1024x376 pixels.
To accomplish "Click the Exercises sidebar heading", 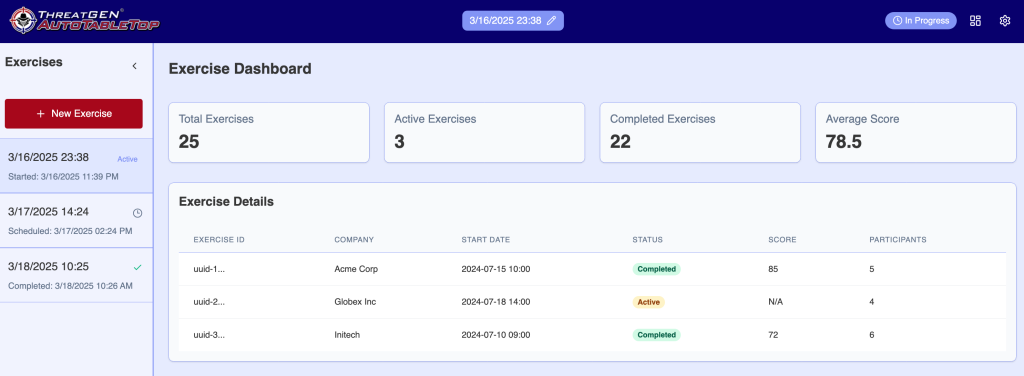I will (34, 62).
